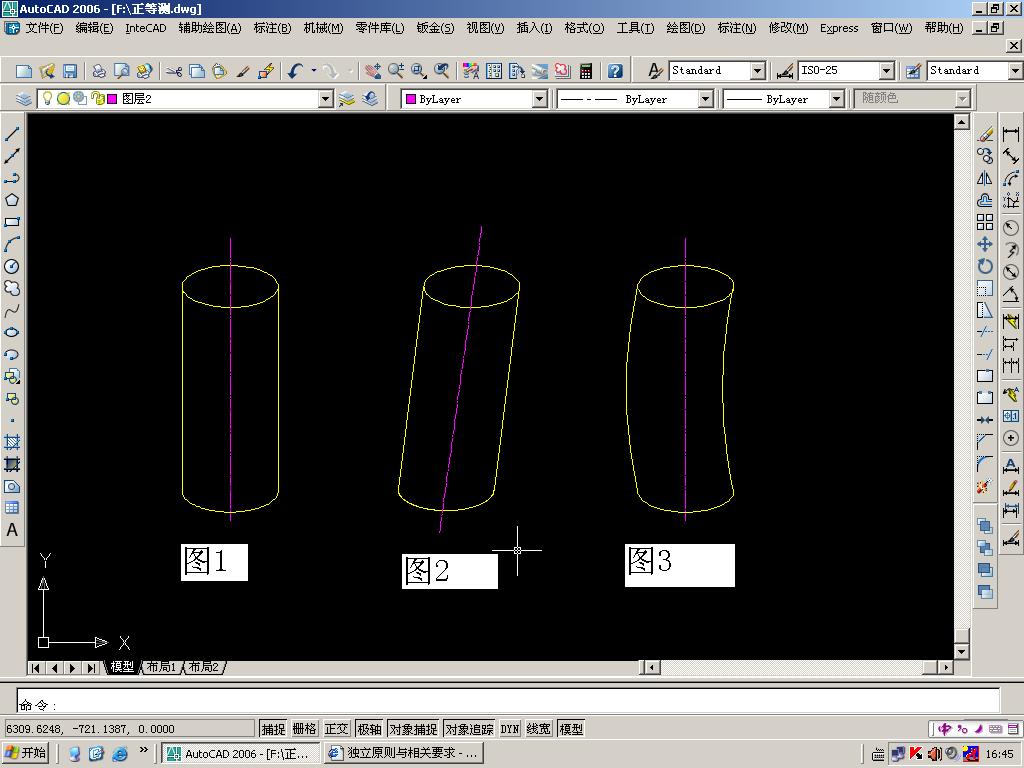This screenshot has height=768, width=1024.
Task: Open the 编辑(E) menu
Action: click(94, 28)
